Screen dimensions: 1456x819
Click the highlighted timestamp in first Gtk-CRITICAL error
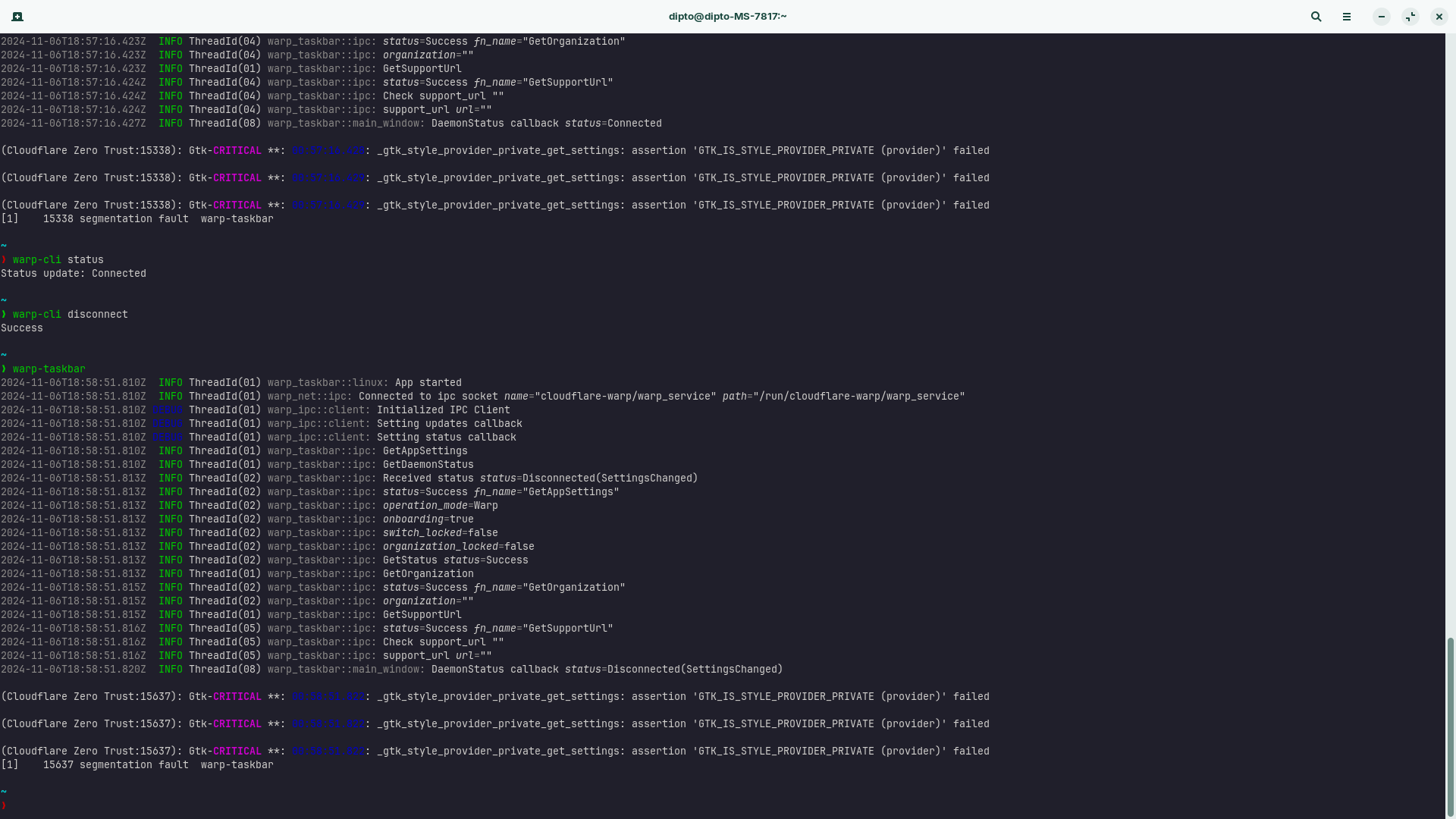click(329, 150)
